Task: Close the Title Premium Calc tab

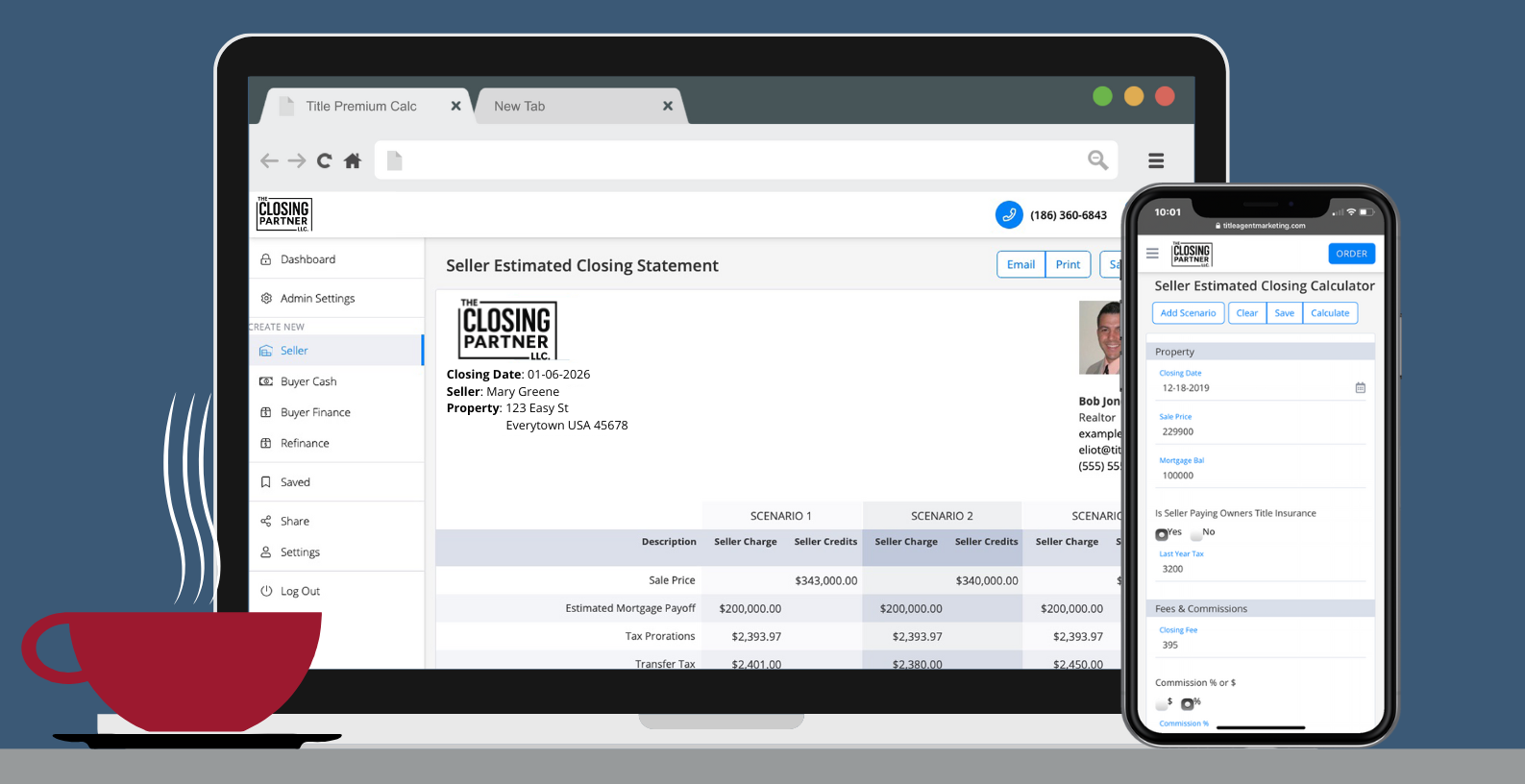Action: tap(455, 107)
